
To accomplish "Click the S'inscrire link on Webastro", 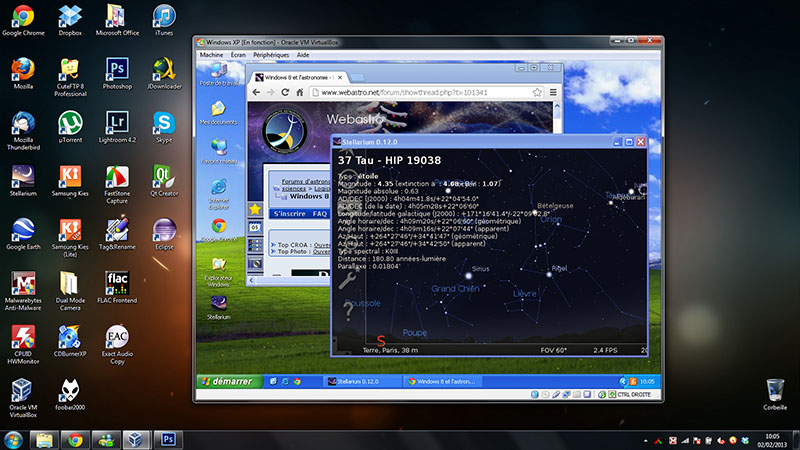I will pyautogui.click(x=289, y=214).
